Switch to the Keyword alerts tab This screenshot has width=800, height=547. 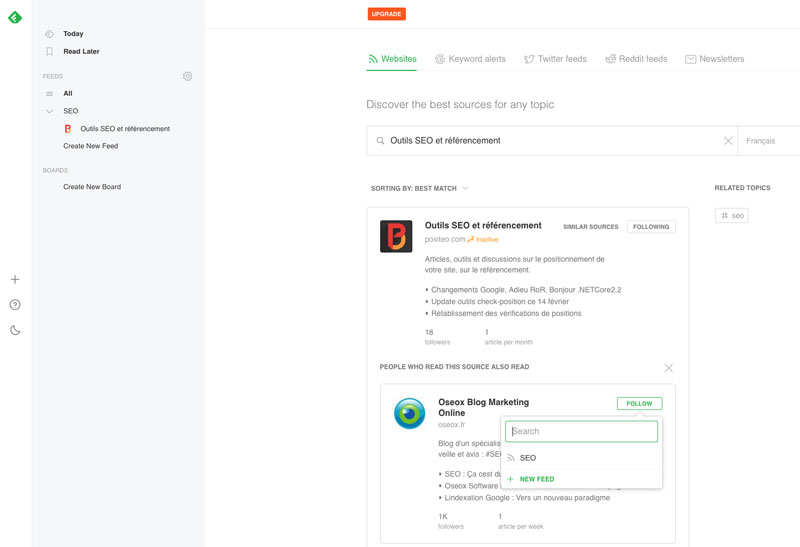pos(470,59)
